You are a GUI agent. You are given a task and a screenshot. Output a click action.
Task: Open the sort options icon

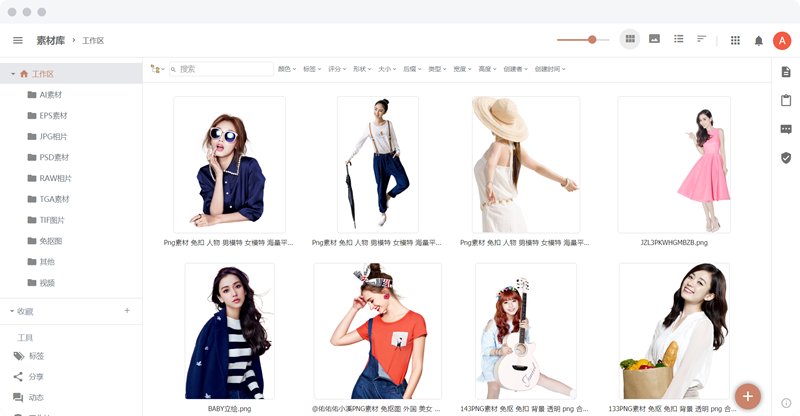coord(702,39)
